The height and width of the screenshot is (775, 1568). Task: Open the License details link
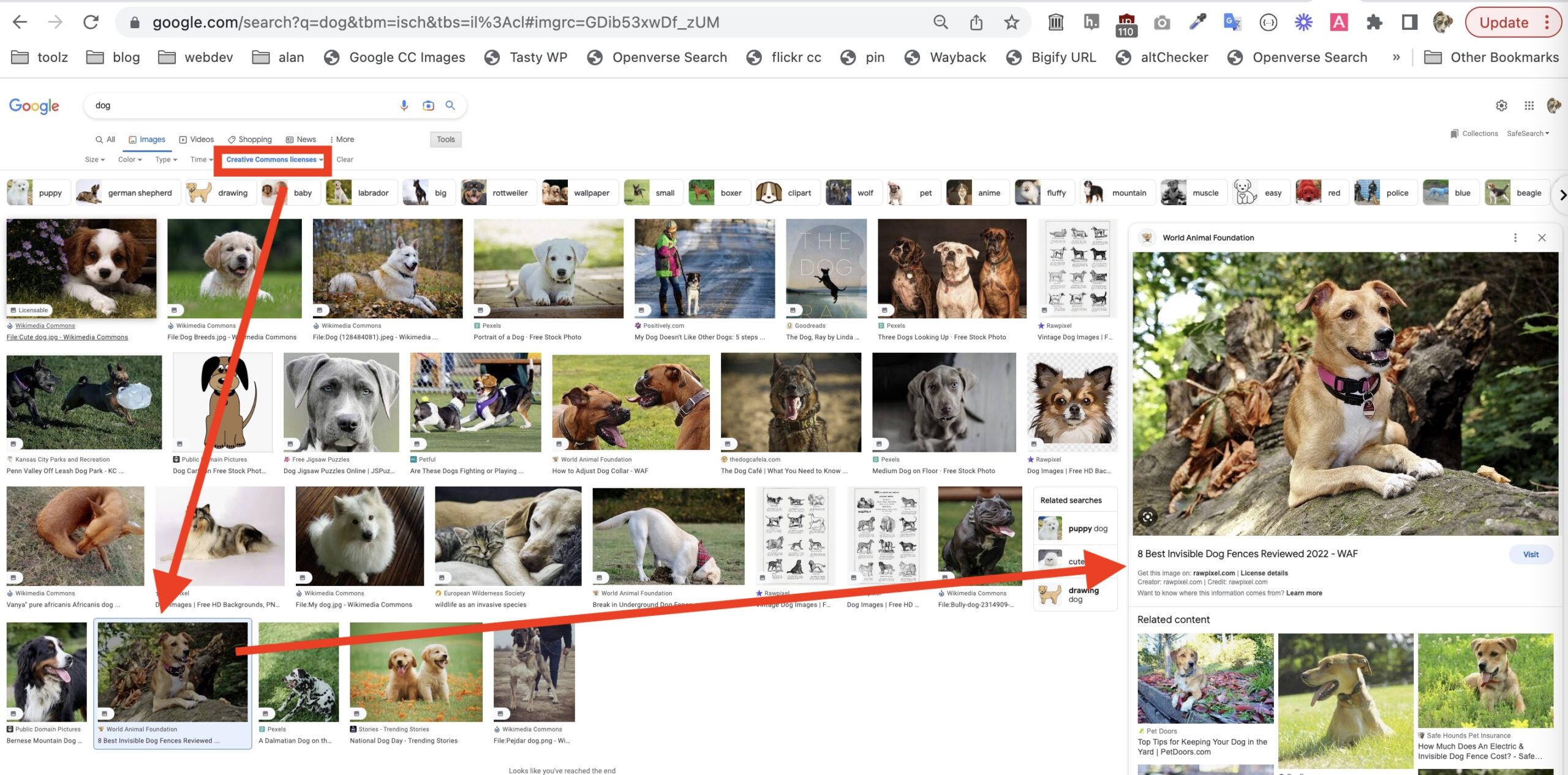(1264, 573)
